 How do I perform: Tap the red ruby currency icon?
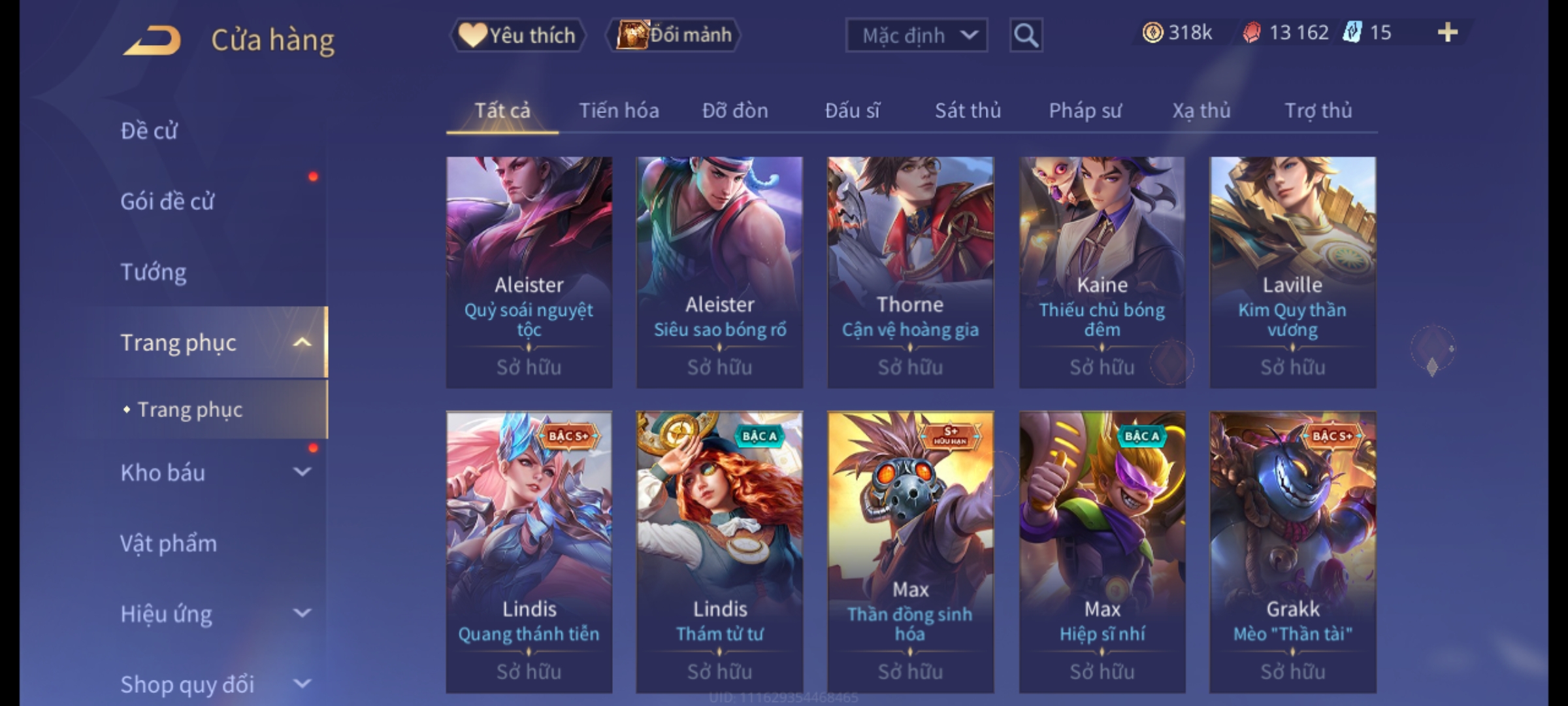(x=1252, y=33)
